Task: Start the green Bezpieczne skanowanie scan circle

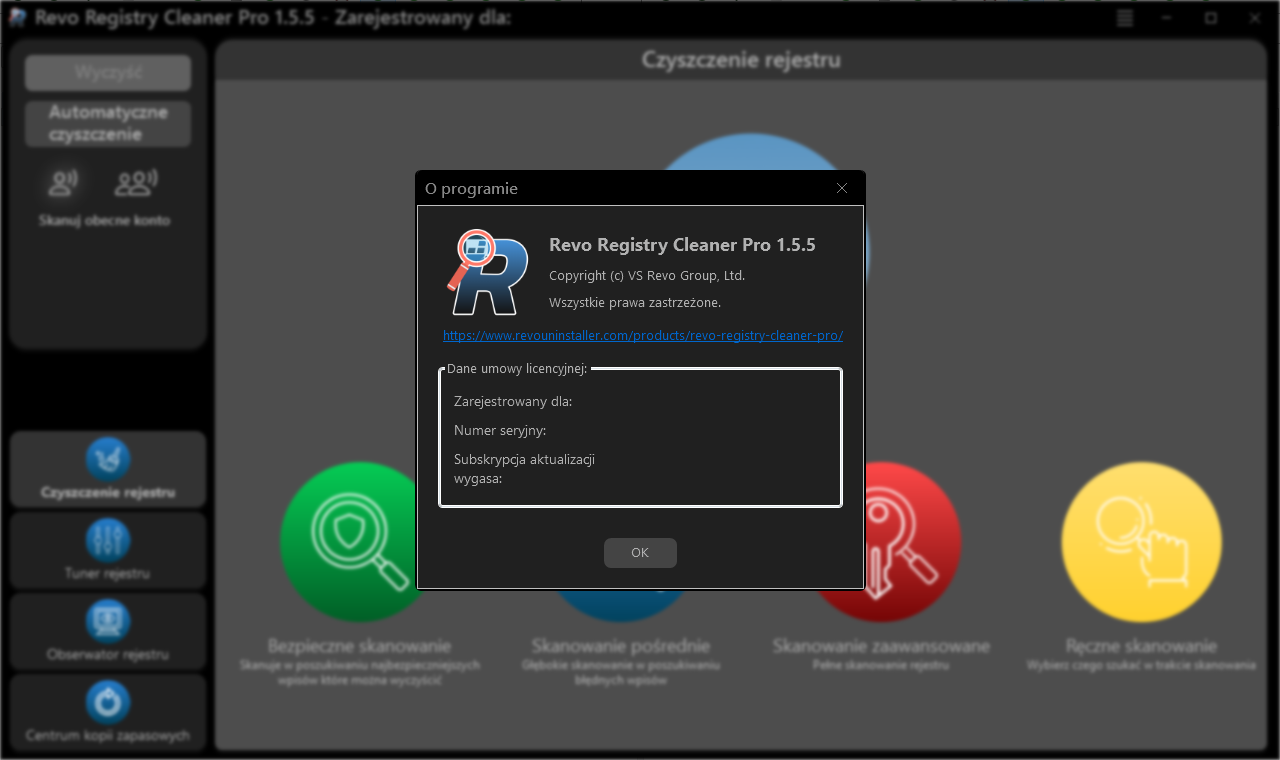Action: click(350, 542)
